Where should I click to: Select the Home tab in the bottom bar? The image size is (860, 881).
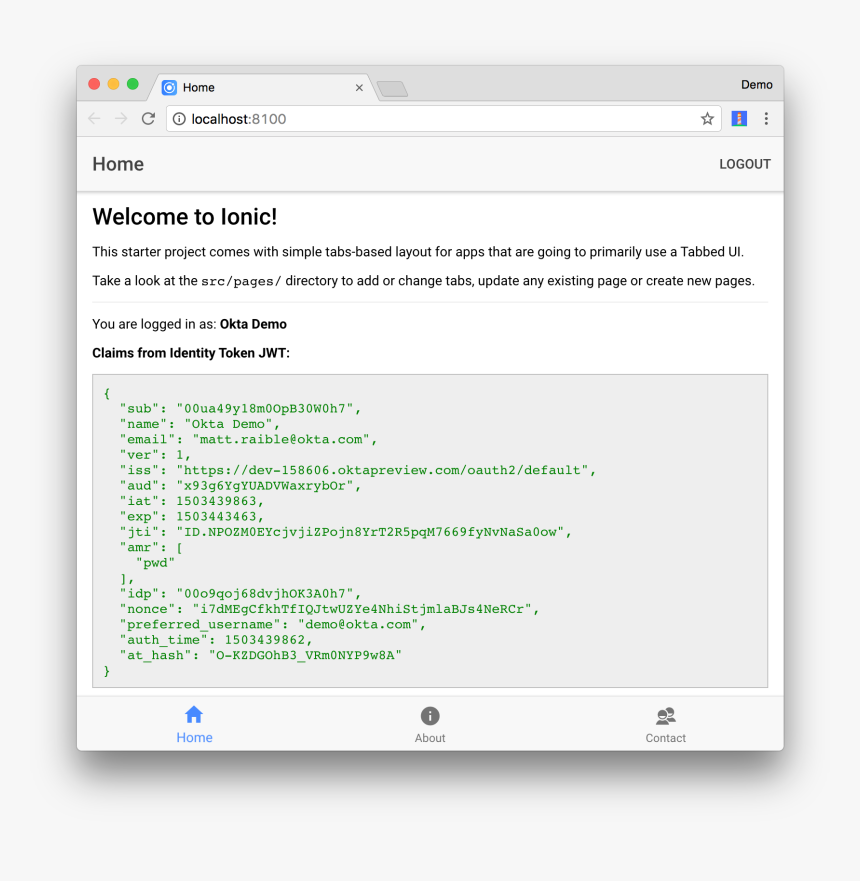pos(194,724)
